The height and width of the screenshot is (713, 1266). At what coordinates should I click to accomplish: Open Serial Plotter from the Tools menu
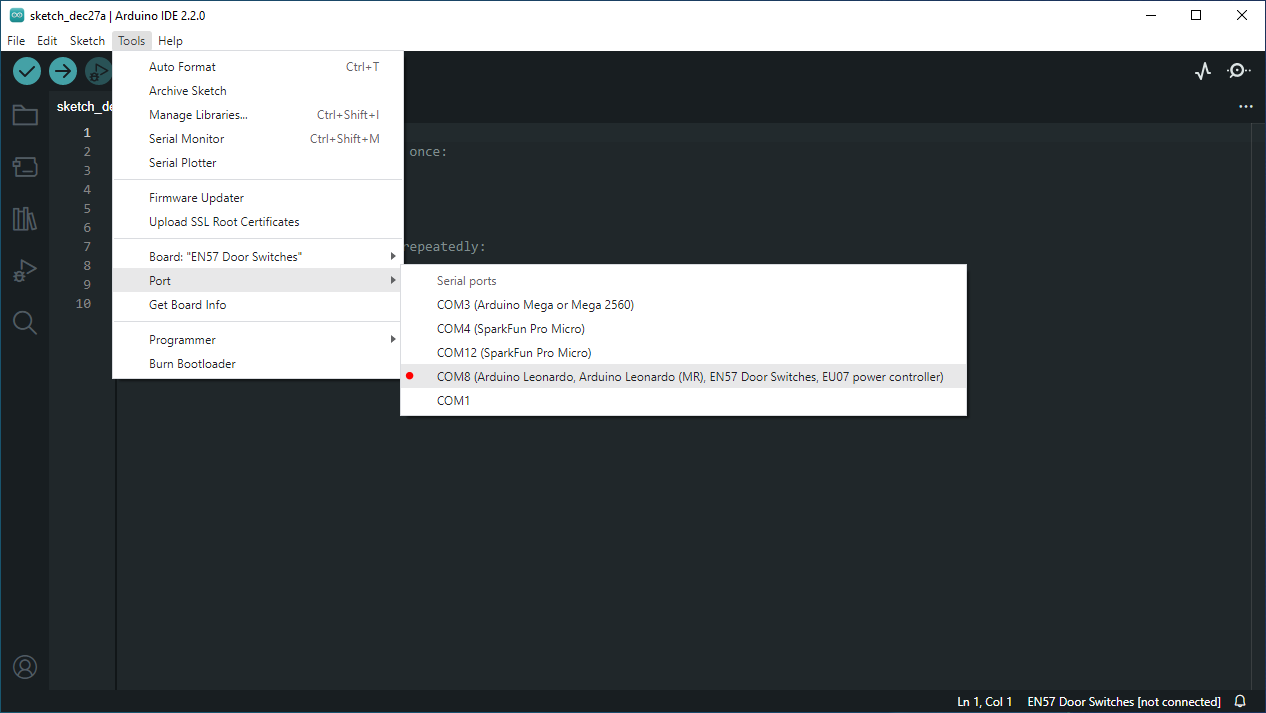[258, 163]
